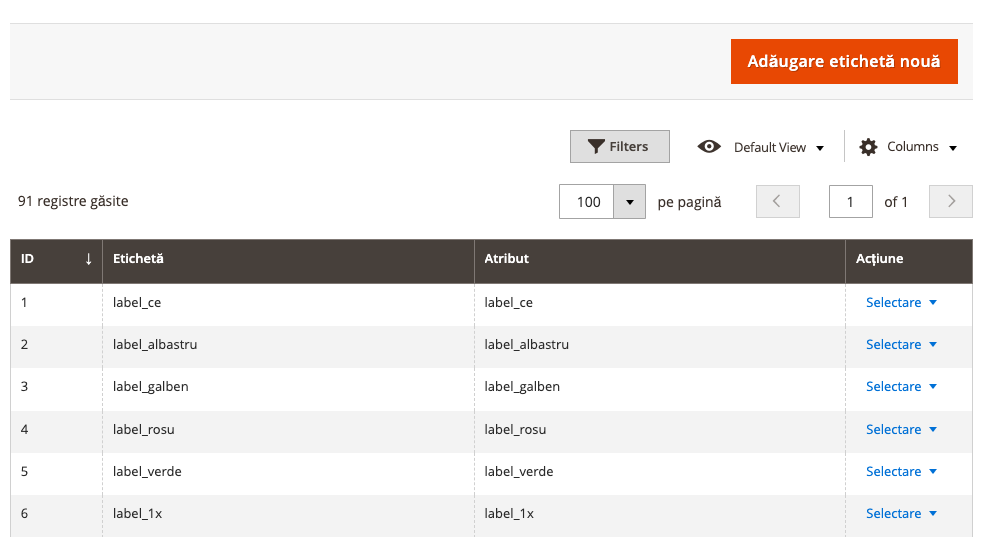Click the eye icon beside Default View
This screenshot has height=537, width=995.
(709, 147)
